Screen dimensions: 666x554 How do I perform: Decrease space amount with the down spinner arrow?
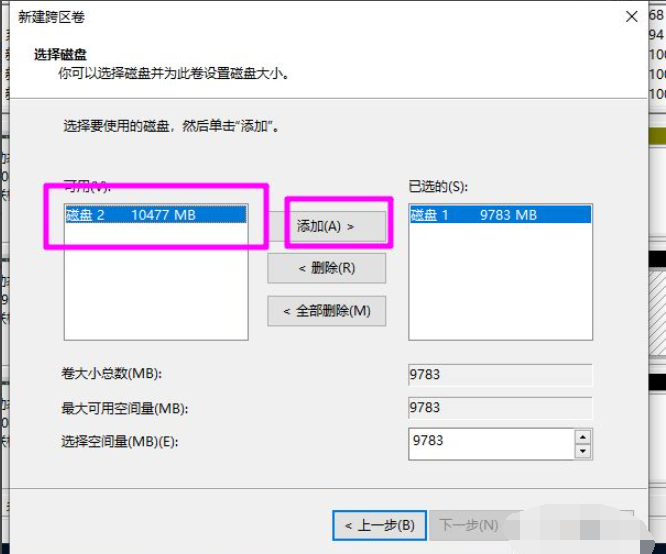(x=583, y=451)
